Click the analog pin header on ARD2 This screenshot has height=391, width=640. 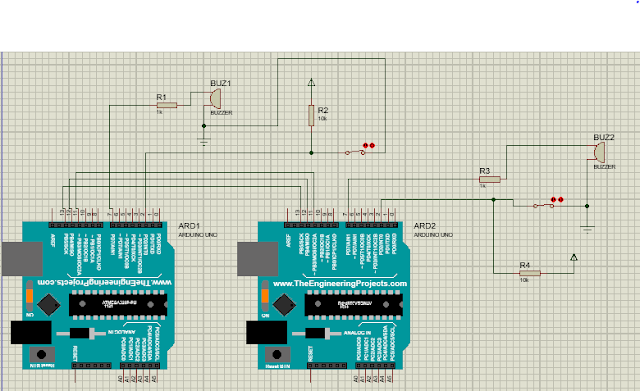375,366
